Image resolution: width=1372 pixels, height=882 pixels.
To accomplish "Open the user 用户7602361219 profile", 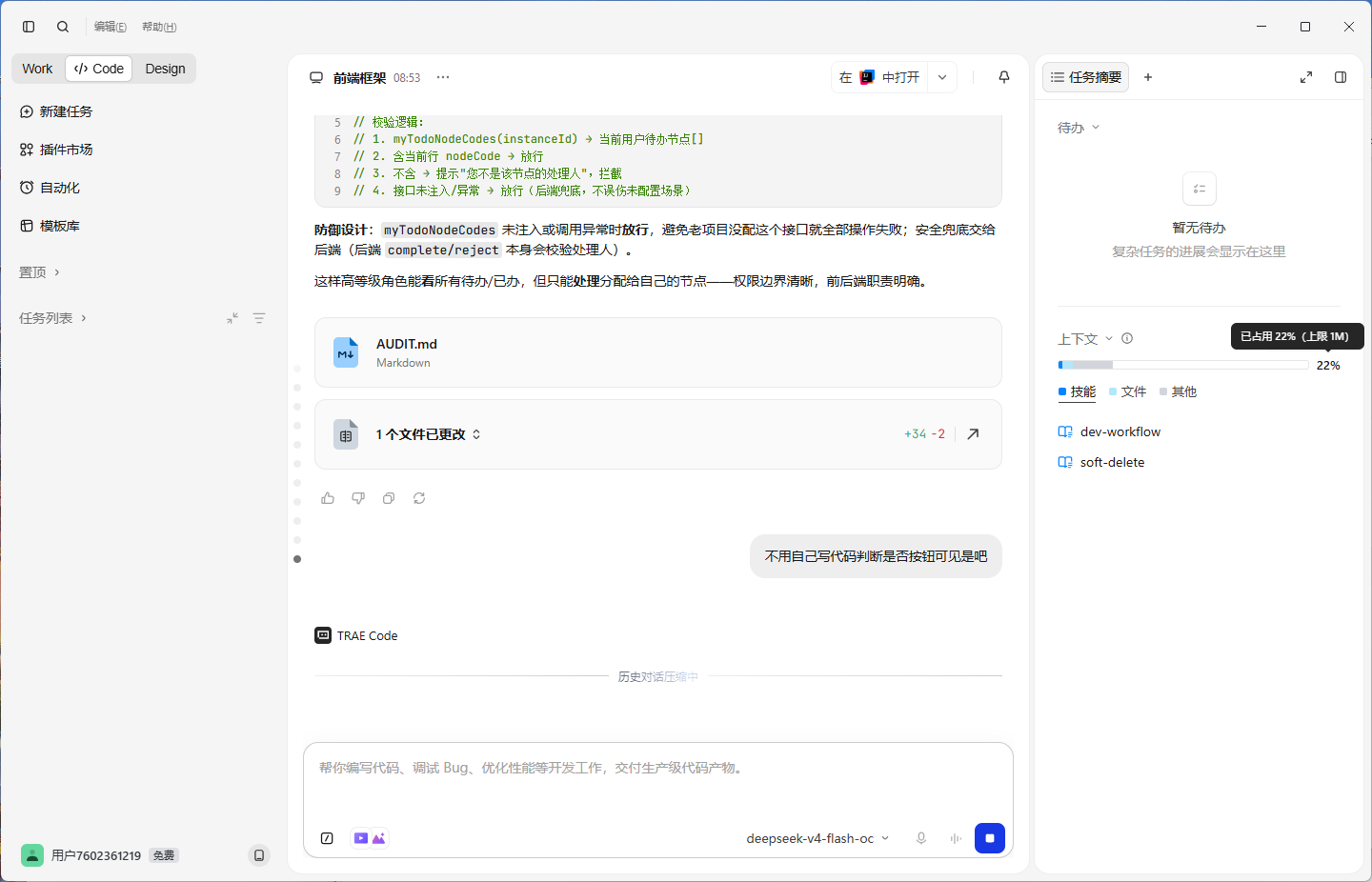I will [x=81, y=855].
